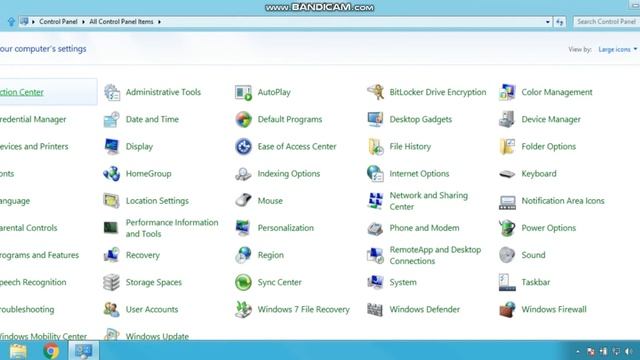Click the Phone and Modem icon
The width and height of the screenshot is (640, 360).
(375, 228)
